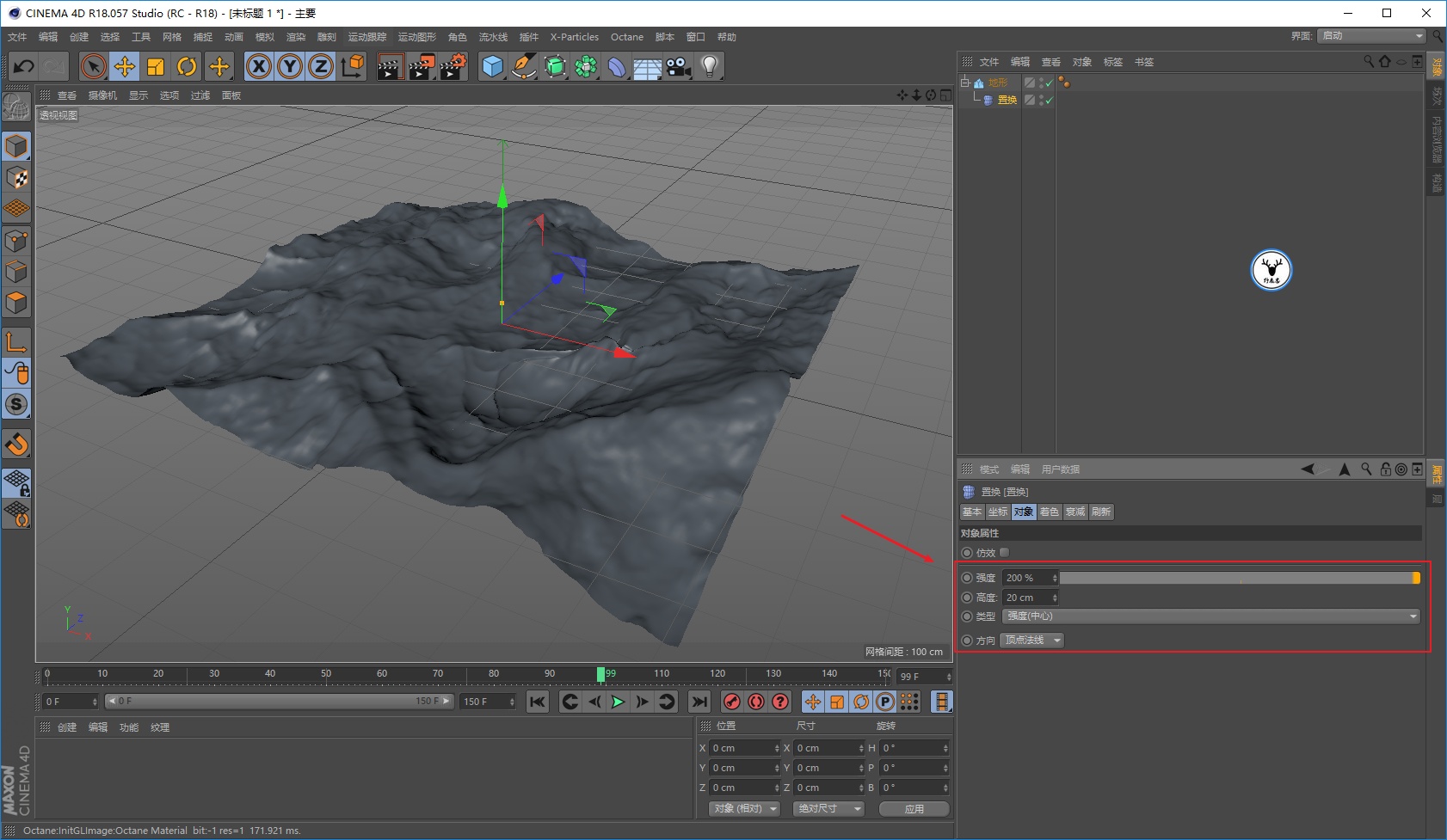Viewport: 1447px width, 840px height.
Task: Open viewport 摄像机 menu
Action: click(x=102, y=95)
